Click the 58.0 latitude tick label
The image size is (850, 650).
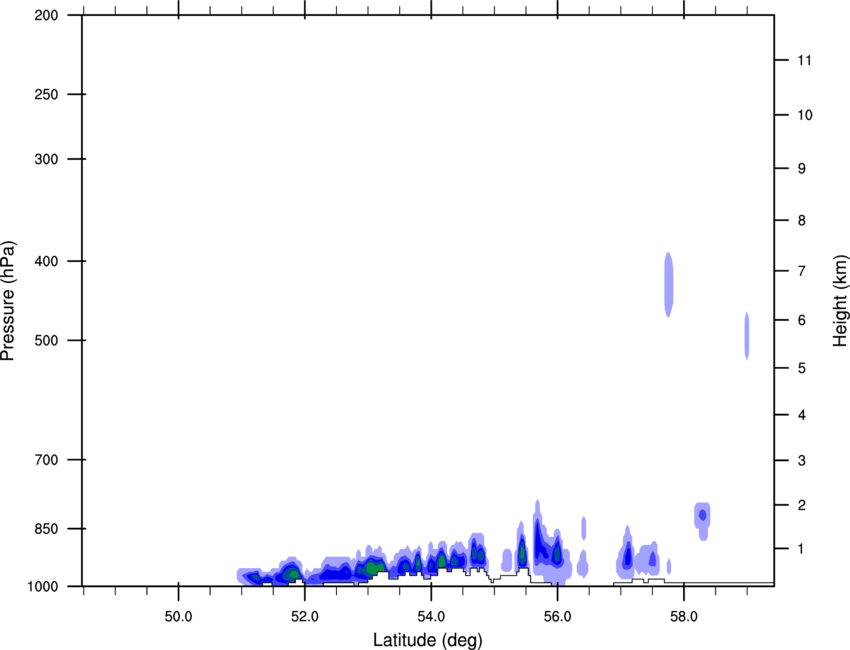pyautogui.click(x=684, y=617)
